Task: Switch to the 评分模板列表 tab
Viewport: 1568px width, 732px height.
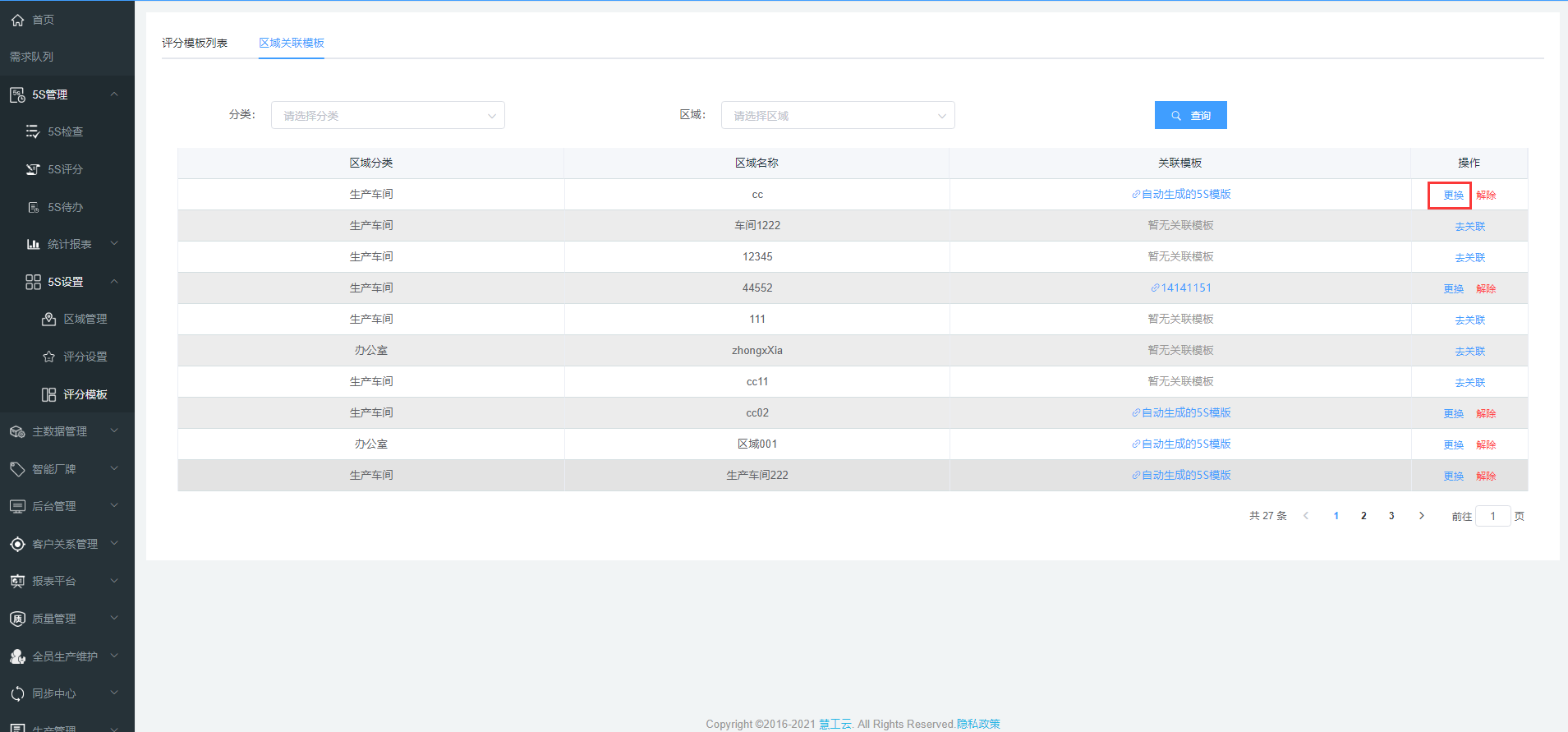Action: tap(195, 43)
